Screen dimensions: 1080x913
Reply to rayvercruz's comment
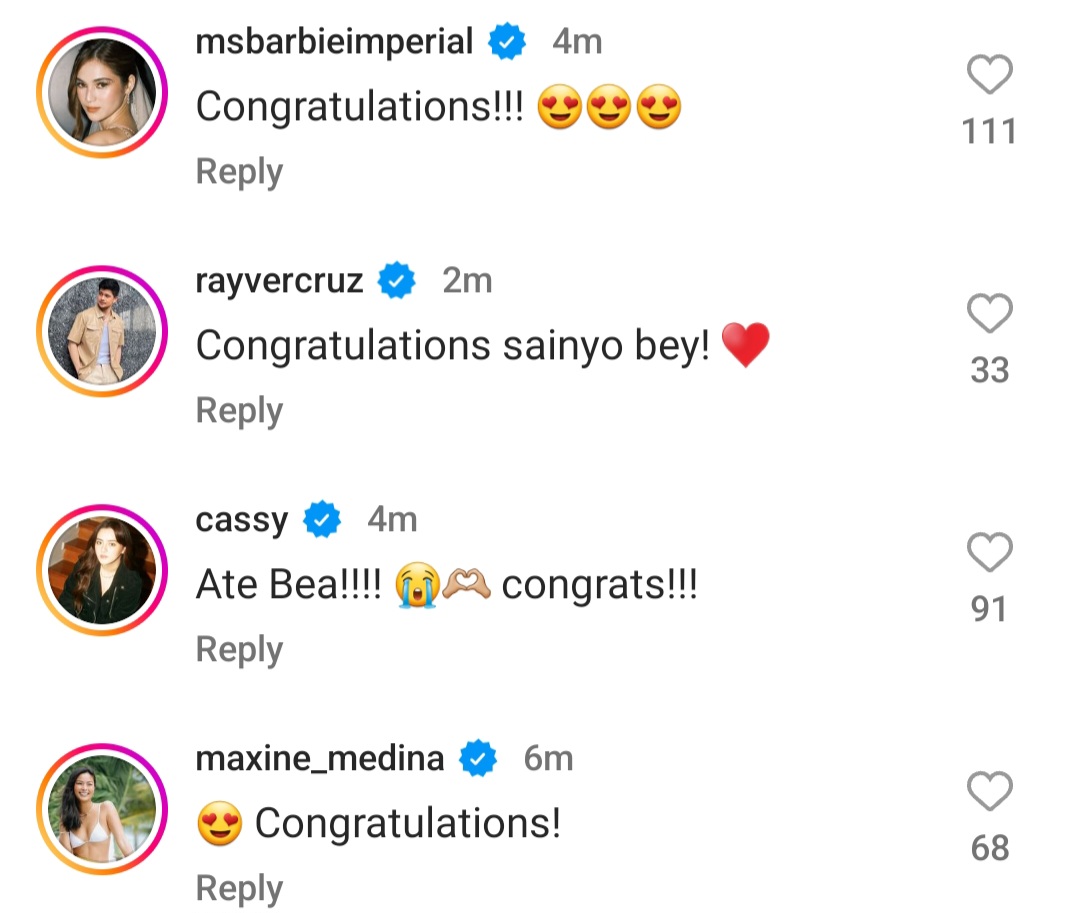pos(238,409)
